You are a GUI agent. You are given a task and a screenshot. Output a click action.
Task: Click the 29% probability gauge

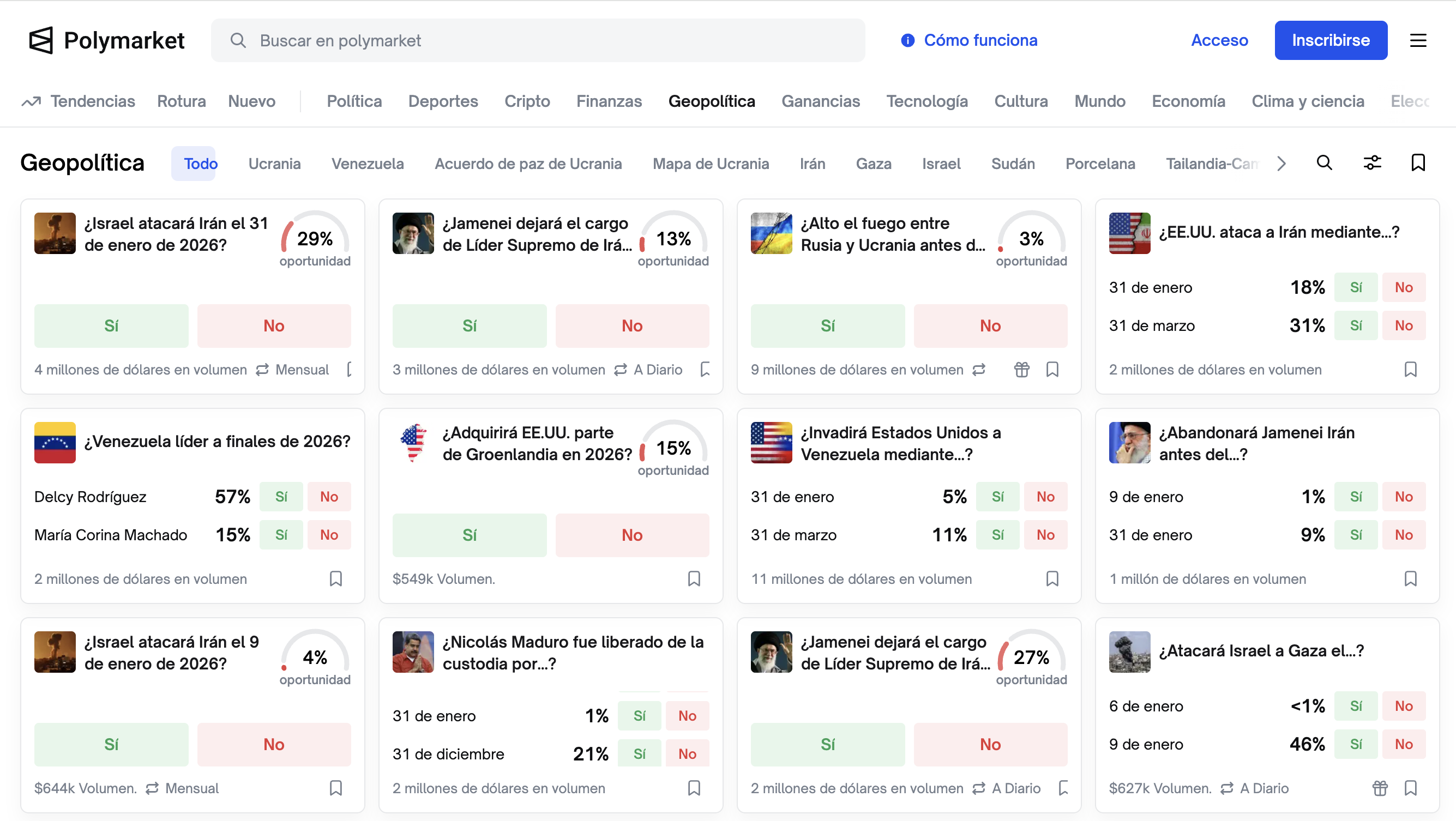[x=315, y=237]
